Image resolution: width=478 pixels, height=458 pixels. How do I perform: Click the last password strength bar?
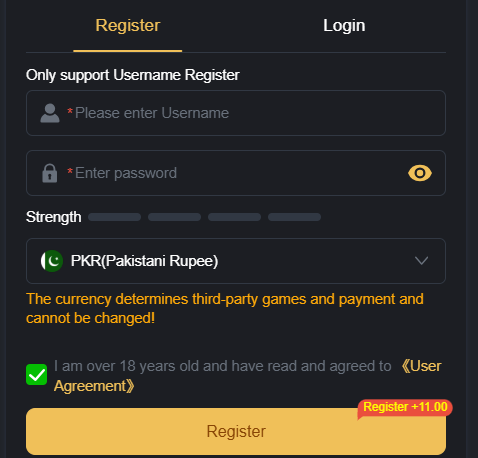[295, 217]
